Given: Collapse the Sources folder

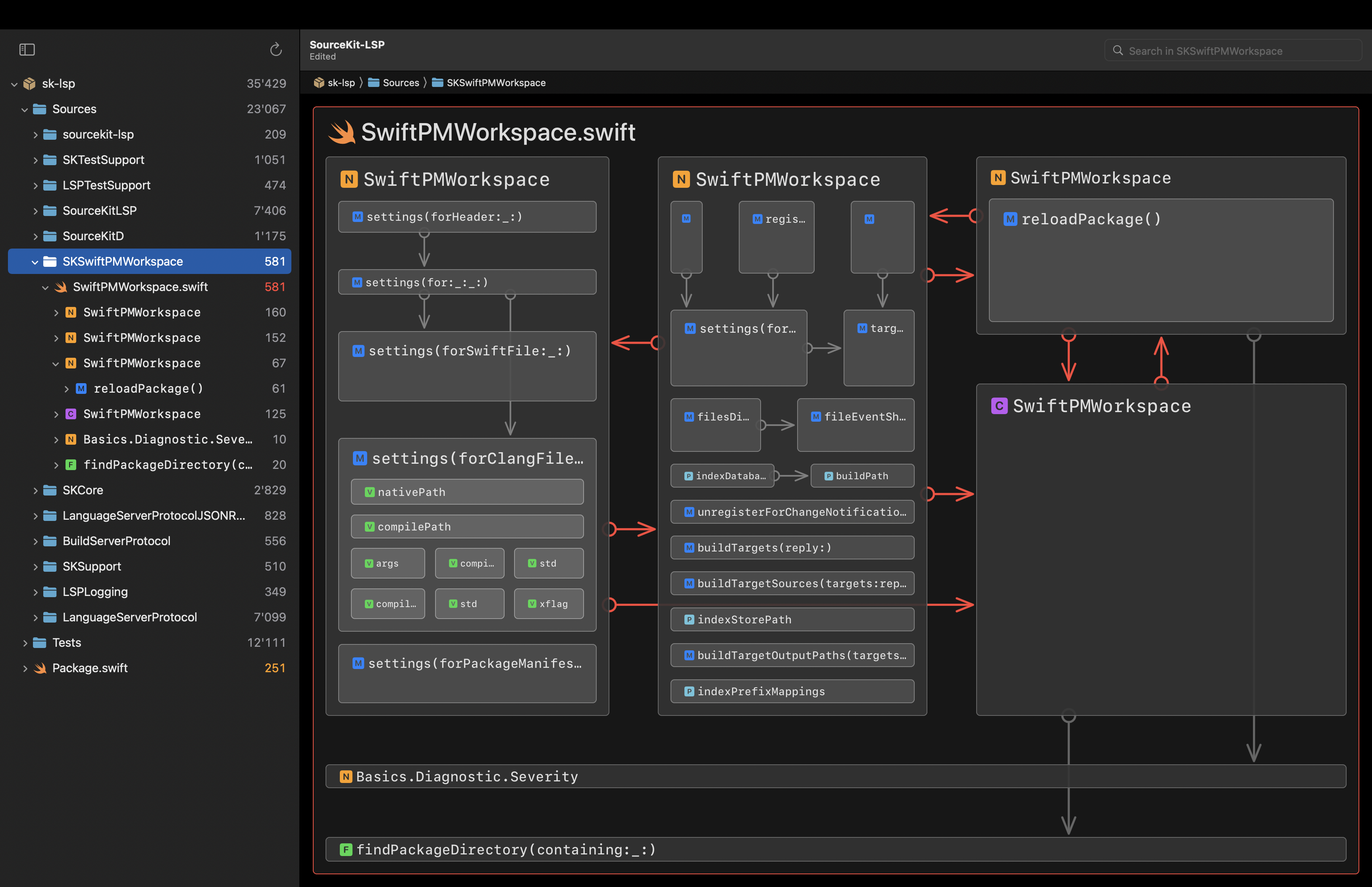Looking at the screenshot, I should point(25,110).
